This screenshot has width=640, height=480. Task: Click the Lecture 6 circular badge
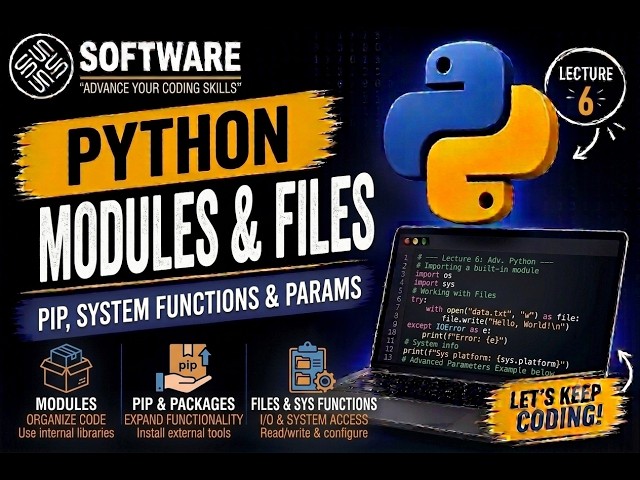pos(586,86)
